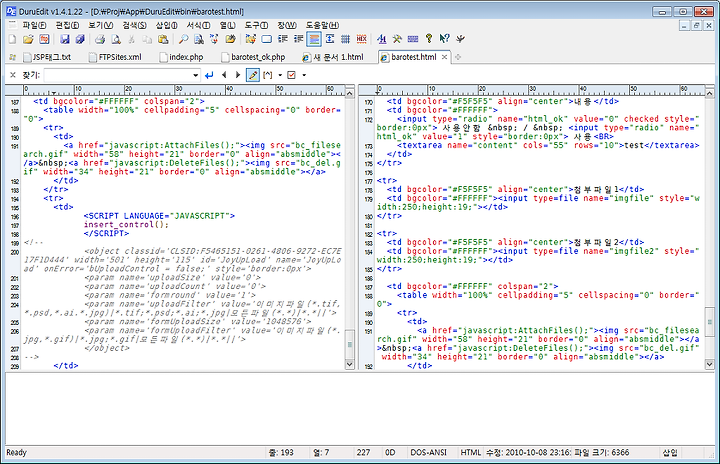Image resolution: width=720 pixels, height=464 pixels.
Task: Open the 도움말(H) menu
Action: click(322, 25)
